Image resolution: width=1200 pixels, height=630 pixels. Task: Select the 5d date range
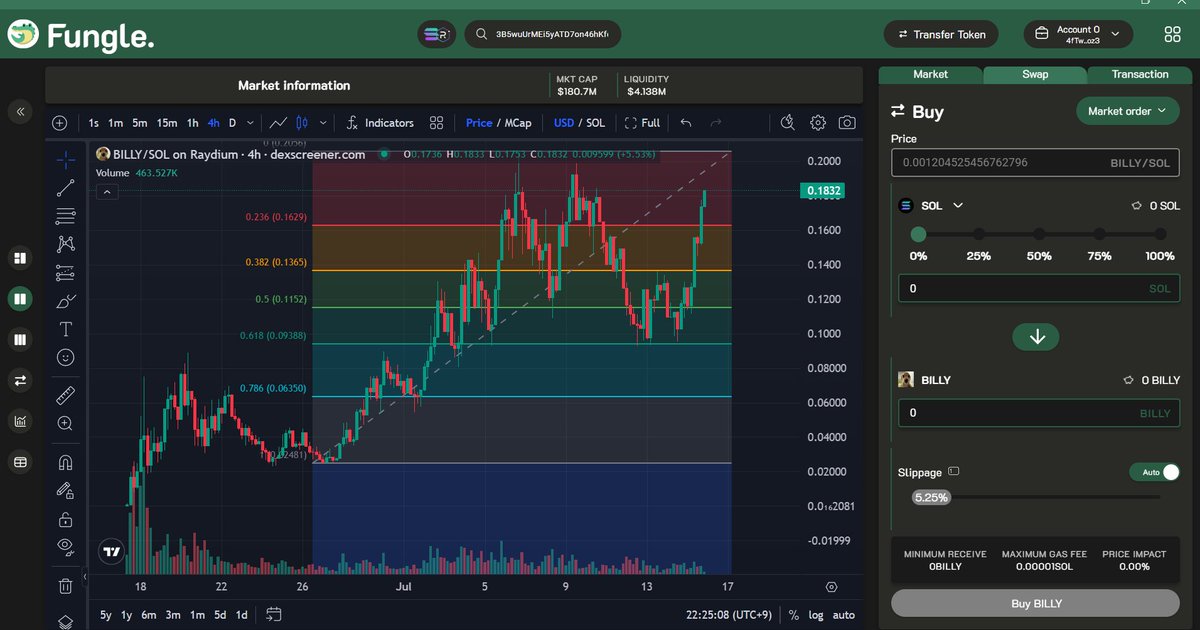point(220,615)
